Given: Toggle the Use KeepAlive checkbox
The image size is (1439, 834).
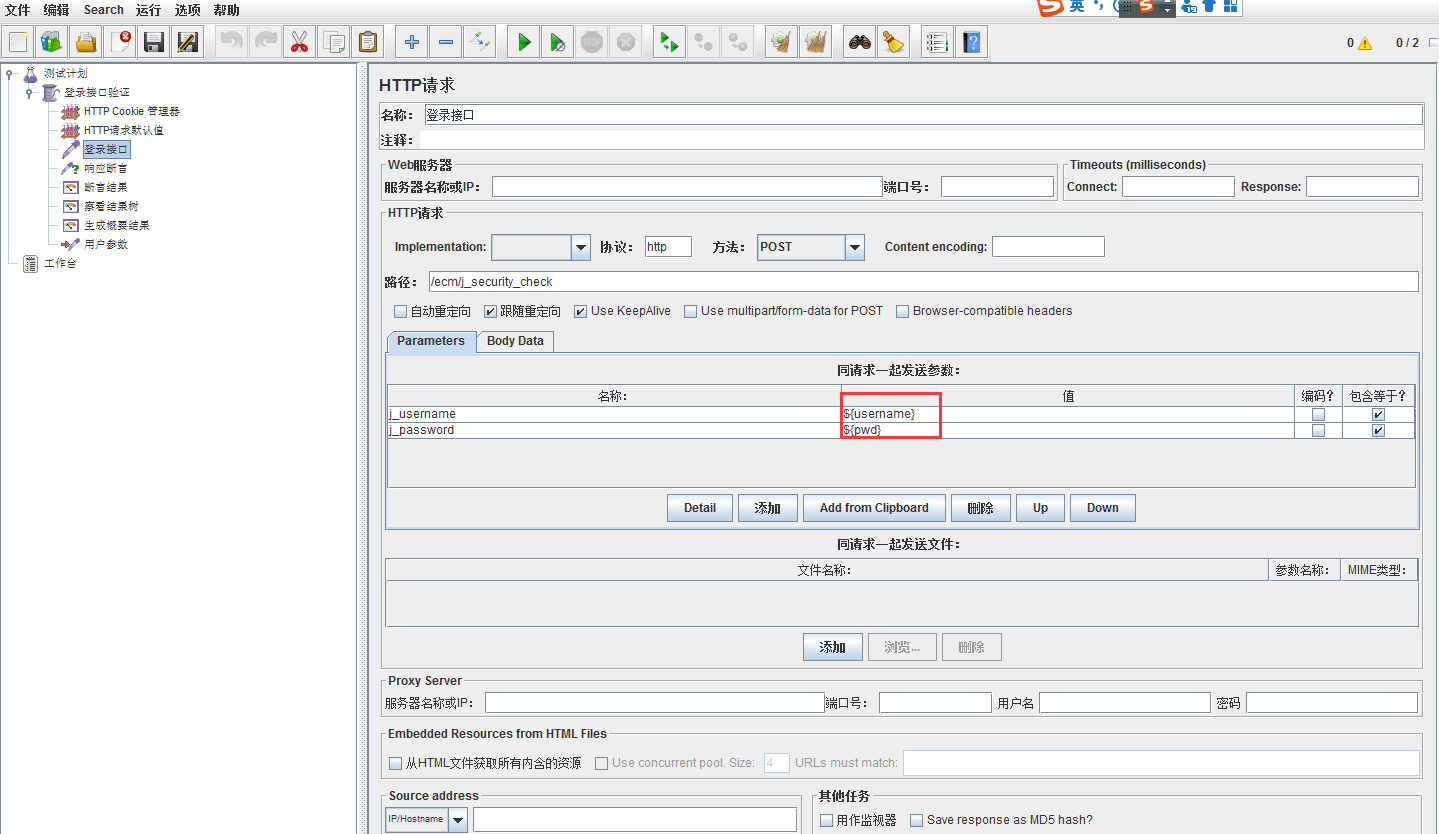Looking at the screenshot, I should click(x=581, y=311).
